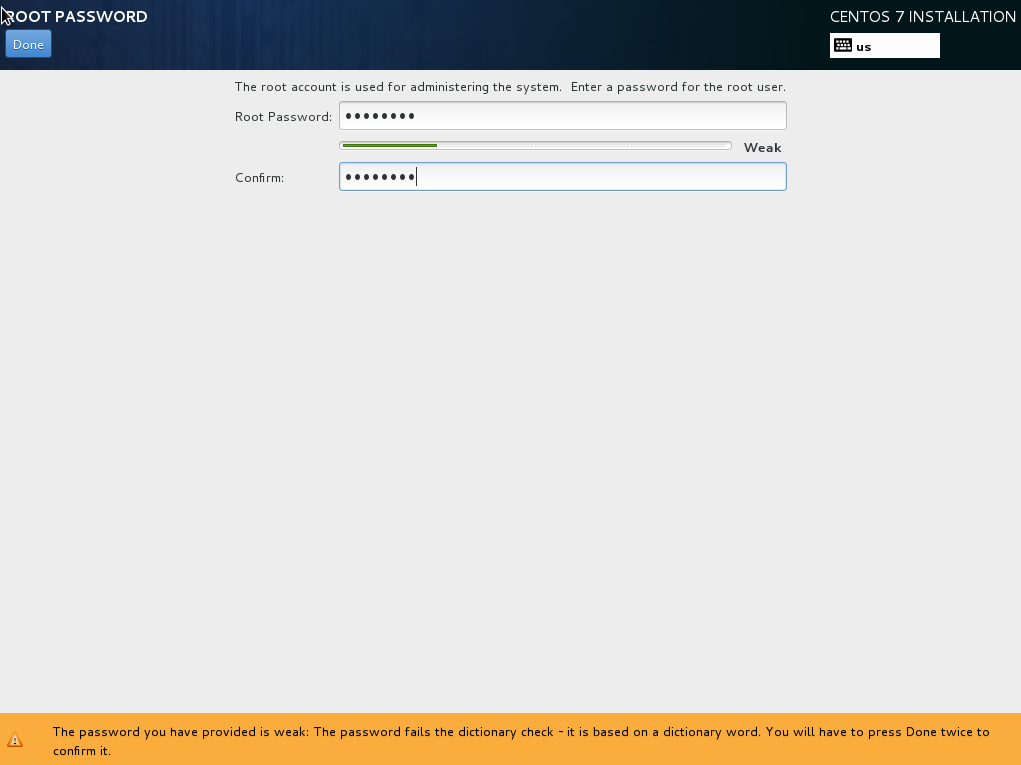This screenshot has height=765, width=1021.
Task: Click the CENTOS 7 INSTALLATION label
Action: click(921, 17)
